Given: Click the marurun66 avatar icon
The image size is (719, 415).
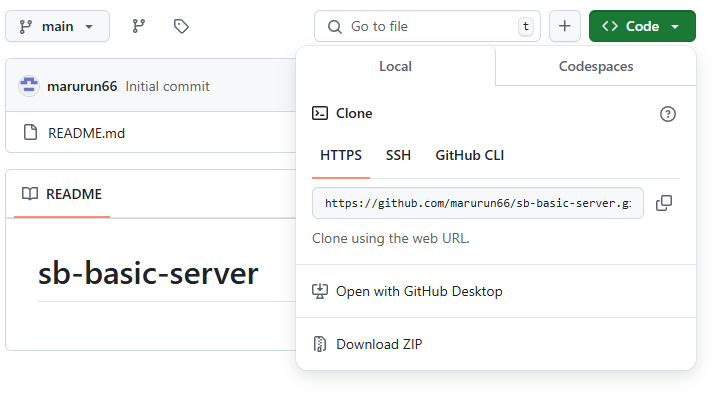Looking at the screenshot, I should [x=28, y=86].
